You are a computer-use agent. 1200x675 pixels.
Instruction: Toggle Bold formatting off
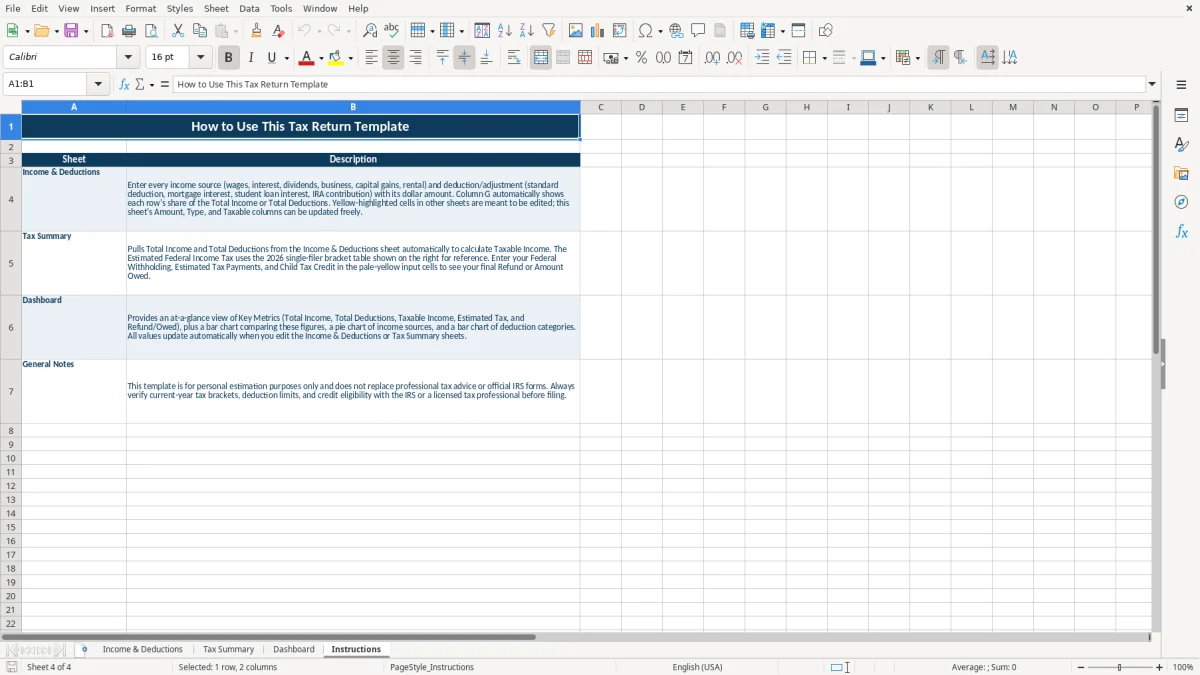[229, 58]
